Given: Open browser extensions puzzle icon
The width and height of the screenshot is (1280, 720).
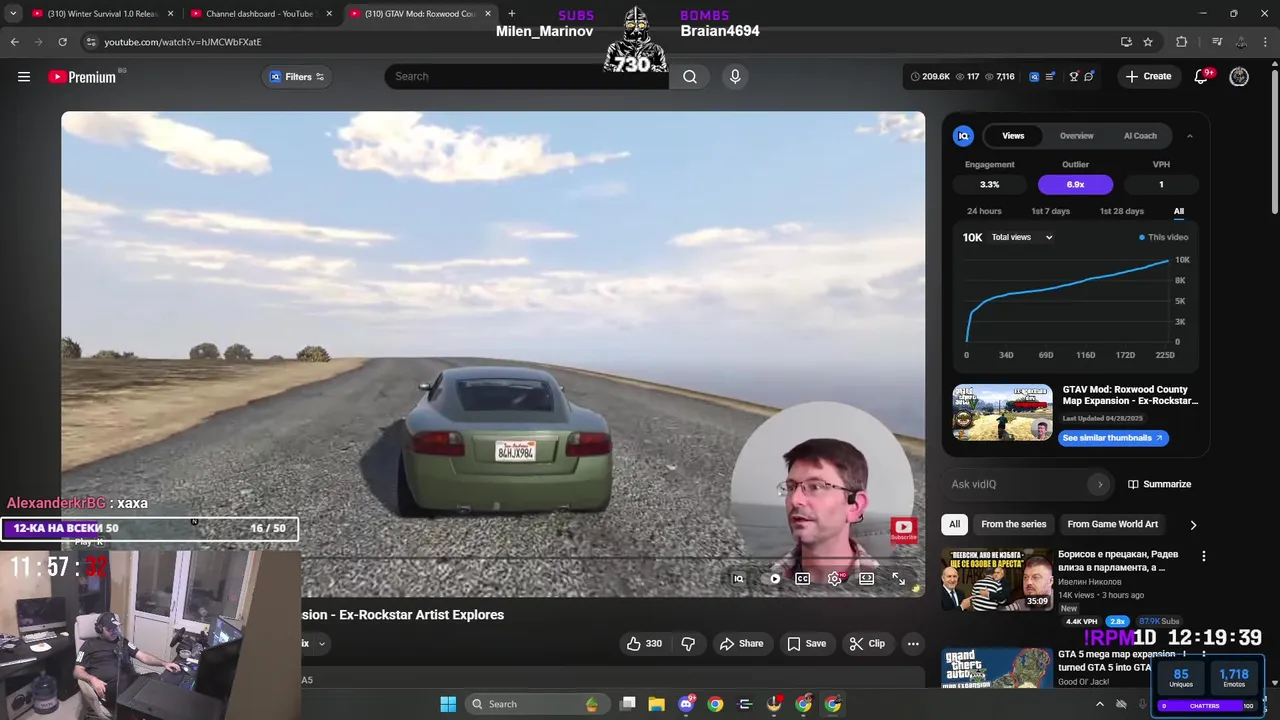Looking at the screenshot, I should [x=1182, y=42].
